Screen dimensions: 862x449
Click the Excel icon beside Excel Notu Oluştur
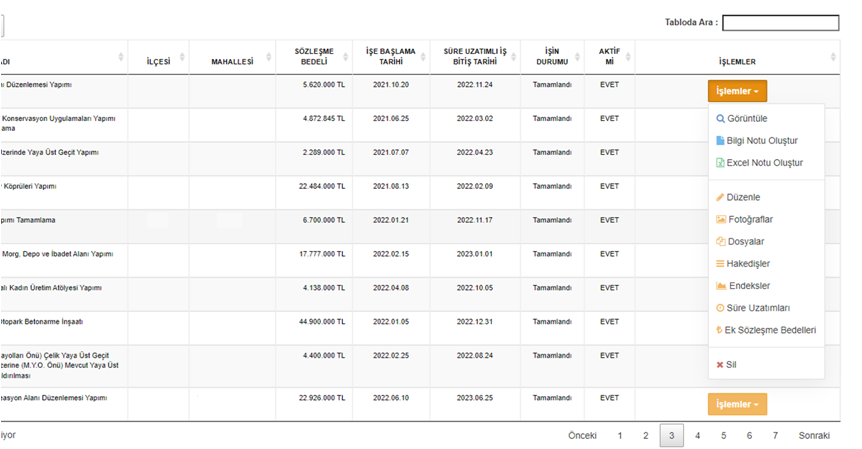[721, 162]
